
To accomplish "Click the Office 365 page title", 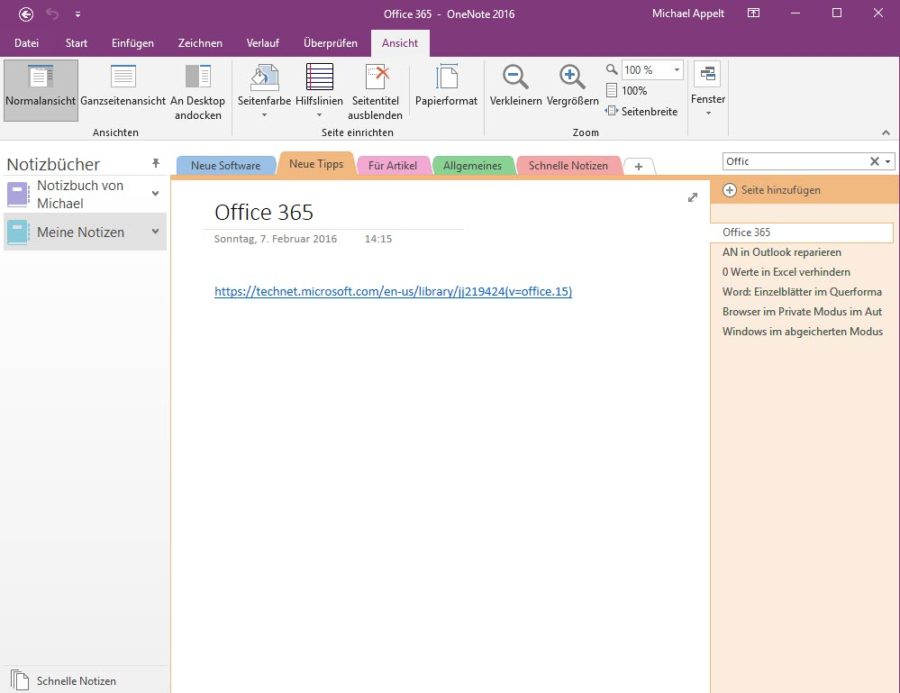I will click(x=264, y=212).
